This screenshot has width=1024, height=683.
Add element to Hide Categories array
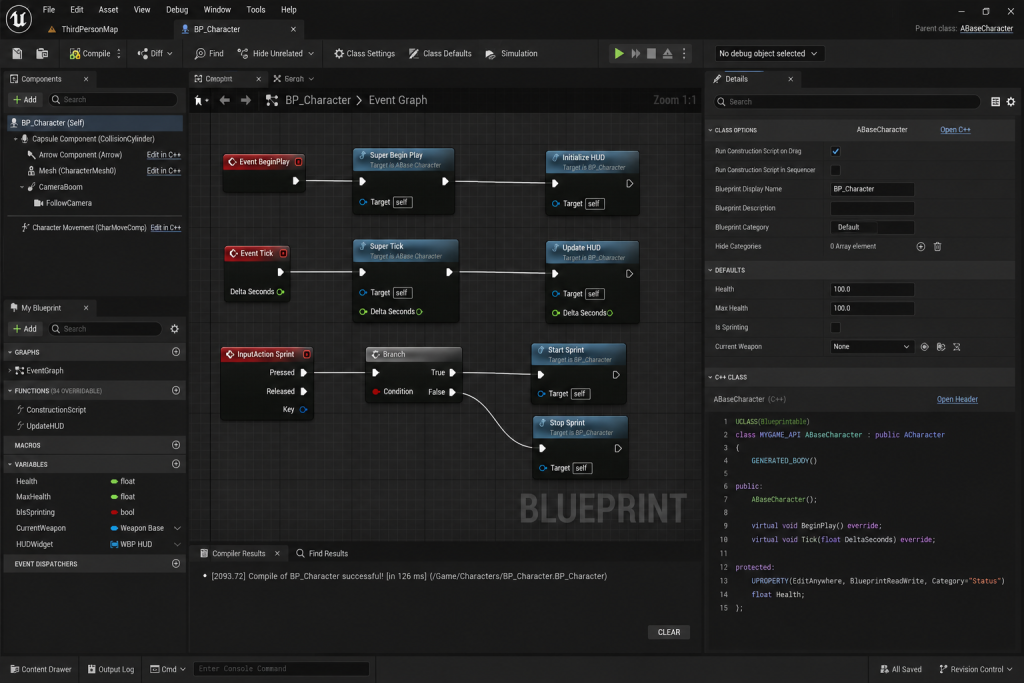tap(921, 247)
